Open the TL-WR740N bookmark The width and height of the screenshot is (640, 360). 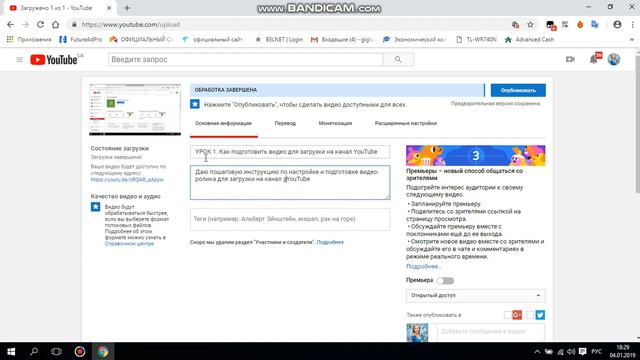point(476,40)
